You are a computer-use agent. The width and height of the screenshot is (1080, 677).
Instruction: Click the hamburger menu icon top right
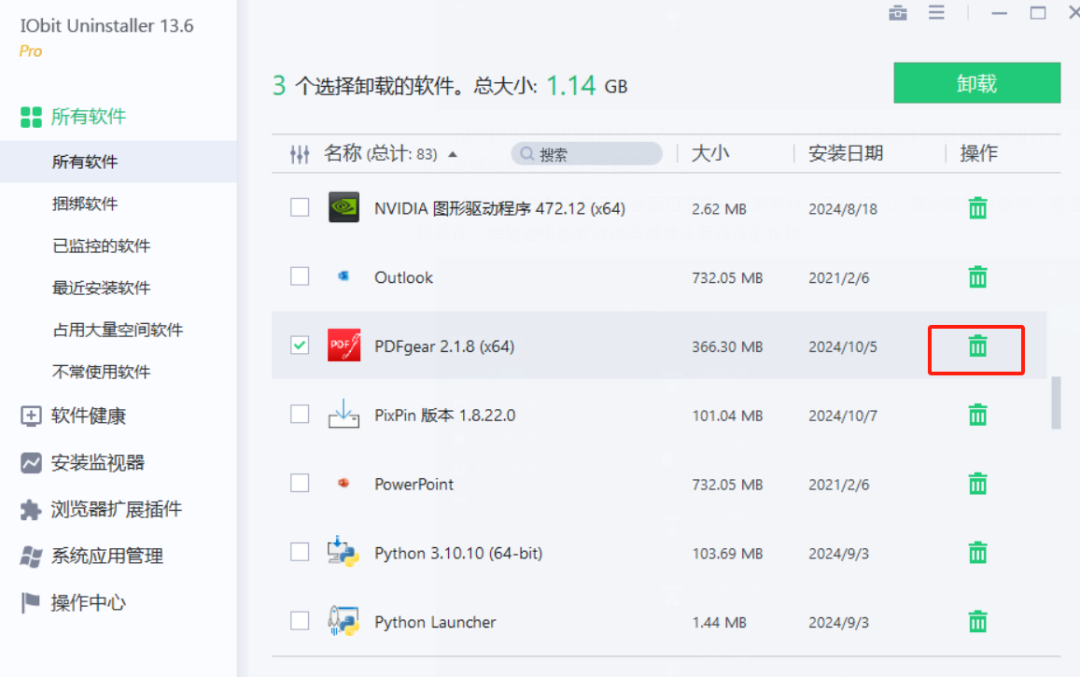coord(938,13)
